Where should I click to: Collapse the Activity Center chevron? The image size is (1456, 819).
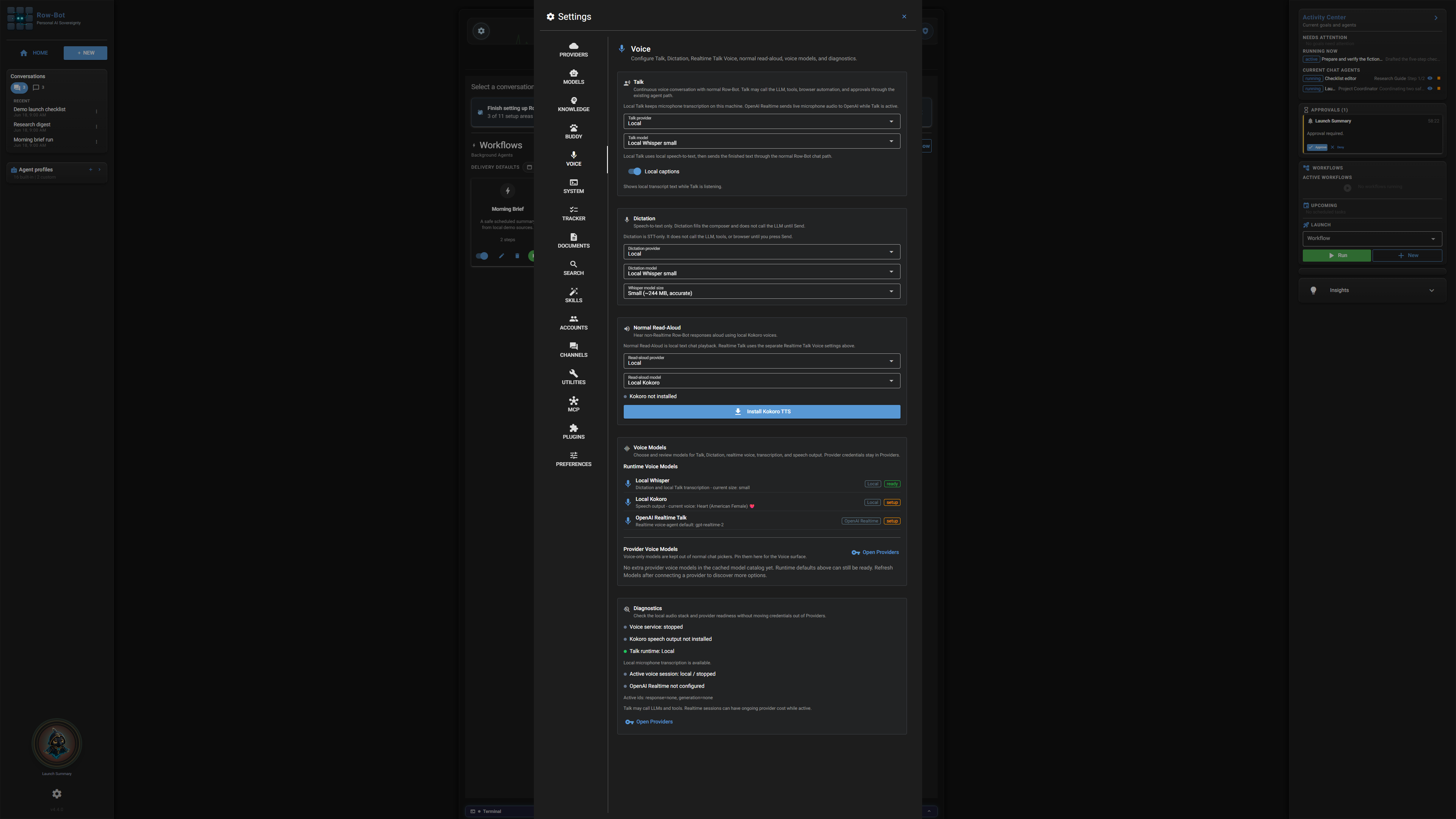point(1436,18)
